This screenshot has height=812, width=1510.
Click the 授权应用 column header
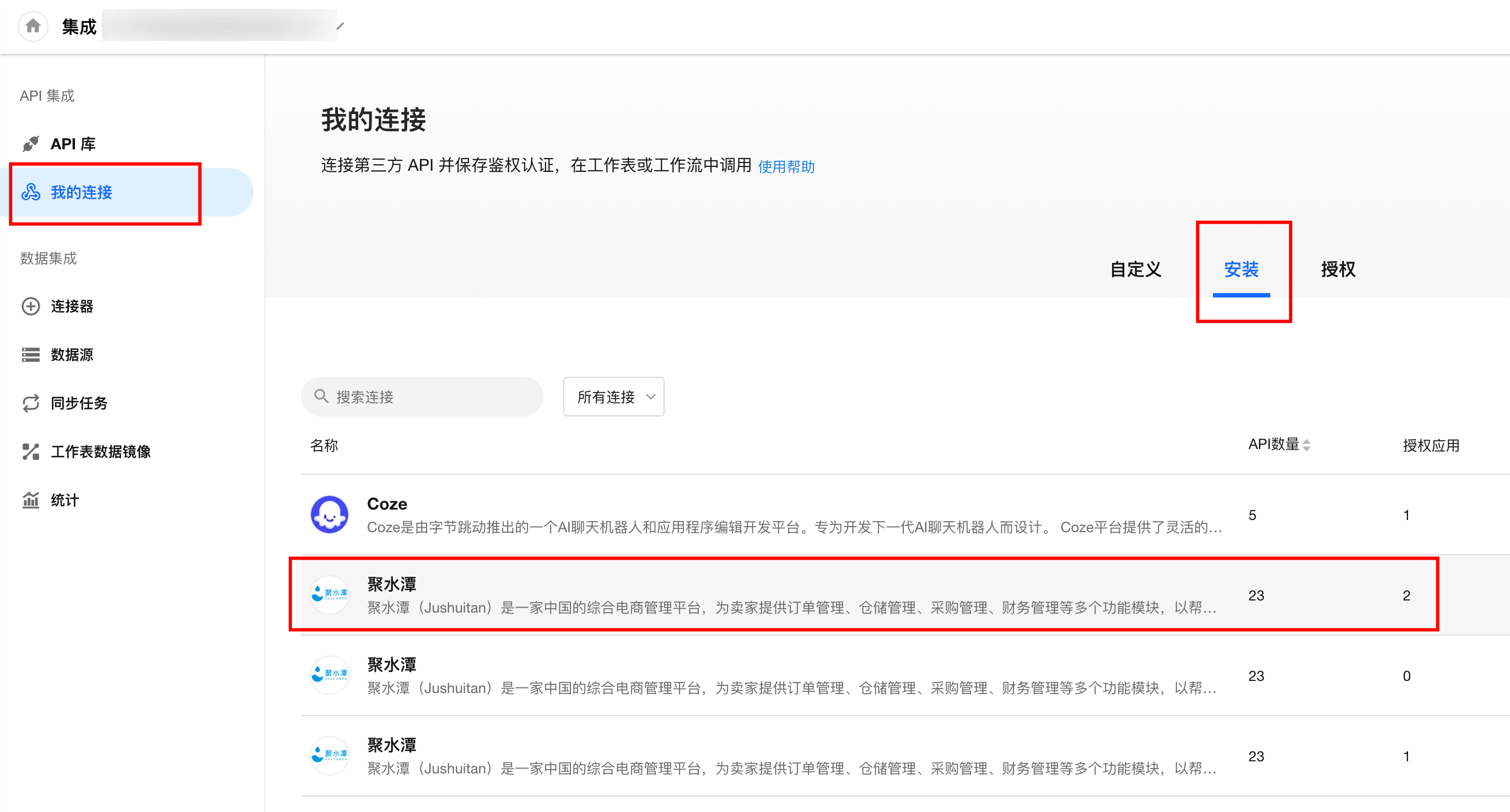click(1431, 445)
